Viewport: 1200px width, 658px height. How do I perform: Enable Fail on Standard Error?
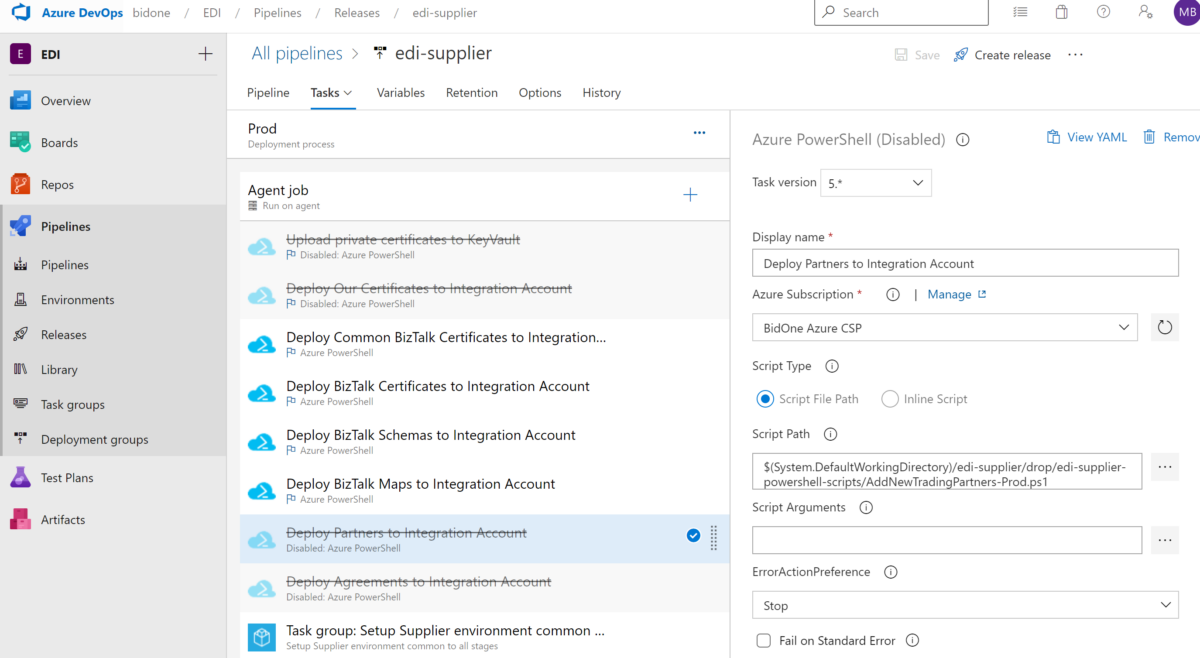coord(763,640)
